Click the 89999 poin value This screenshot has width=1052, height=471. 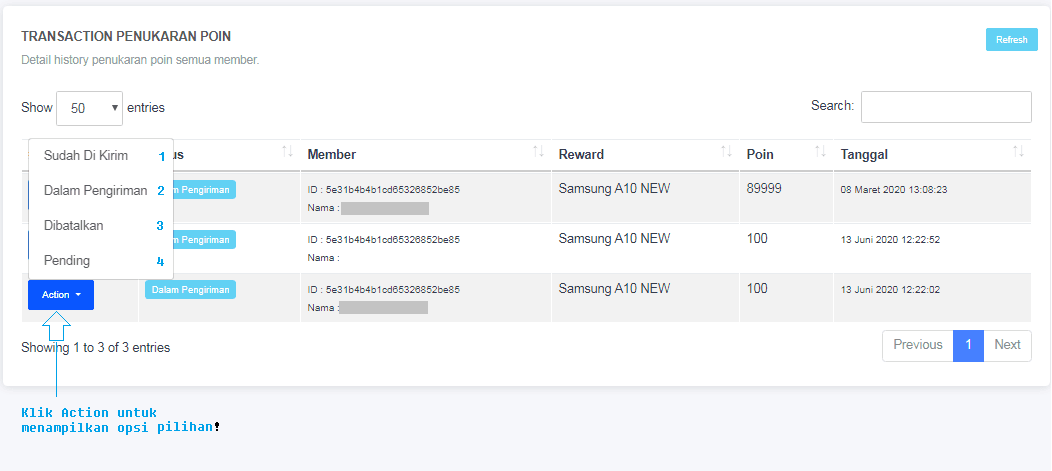click(x=764, y=188)
